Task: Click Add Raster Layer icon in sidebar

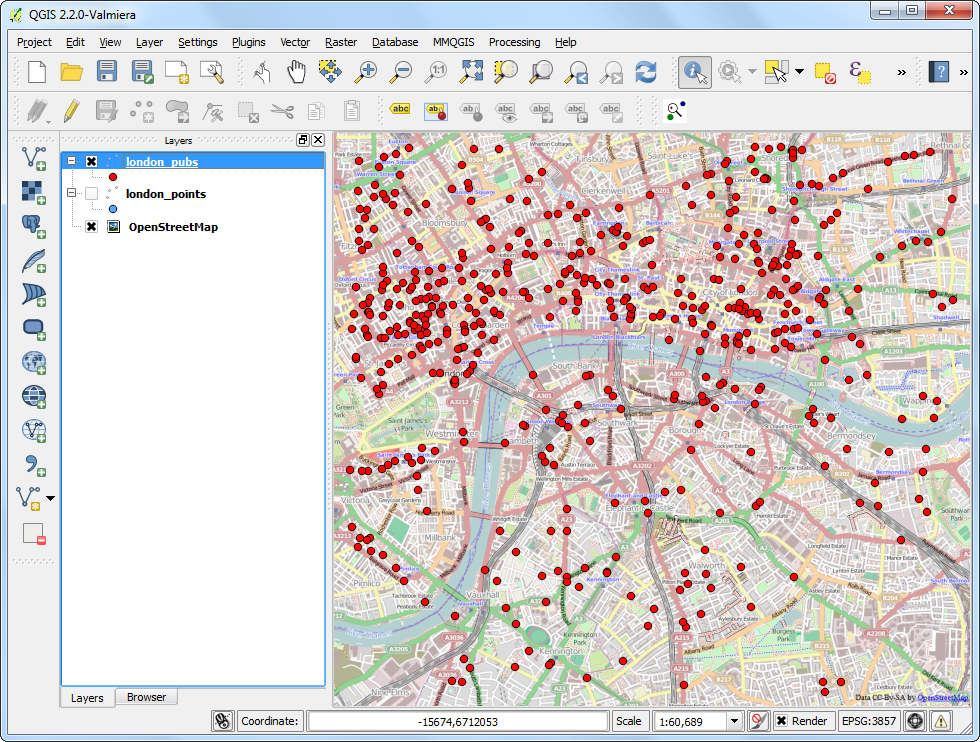Action: point(34,192)
